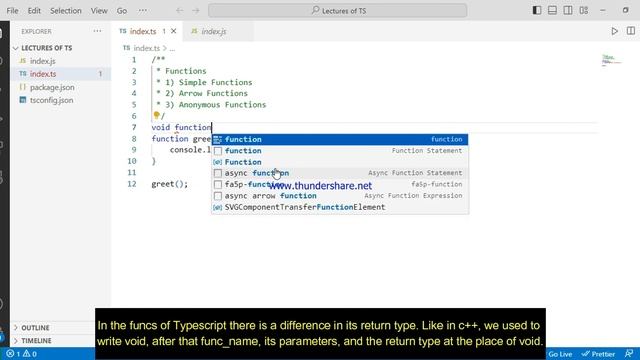
Task: Choose the Function Statement suggestion
Action: pyautogui.click(x=340, y=151)
